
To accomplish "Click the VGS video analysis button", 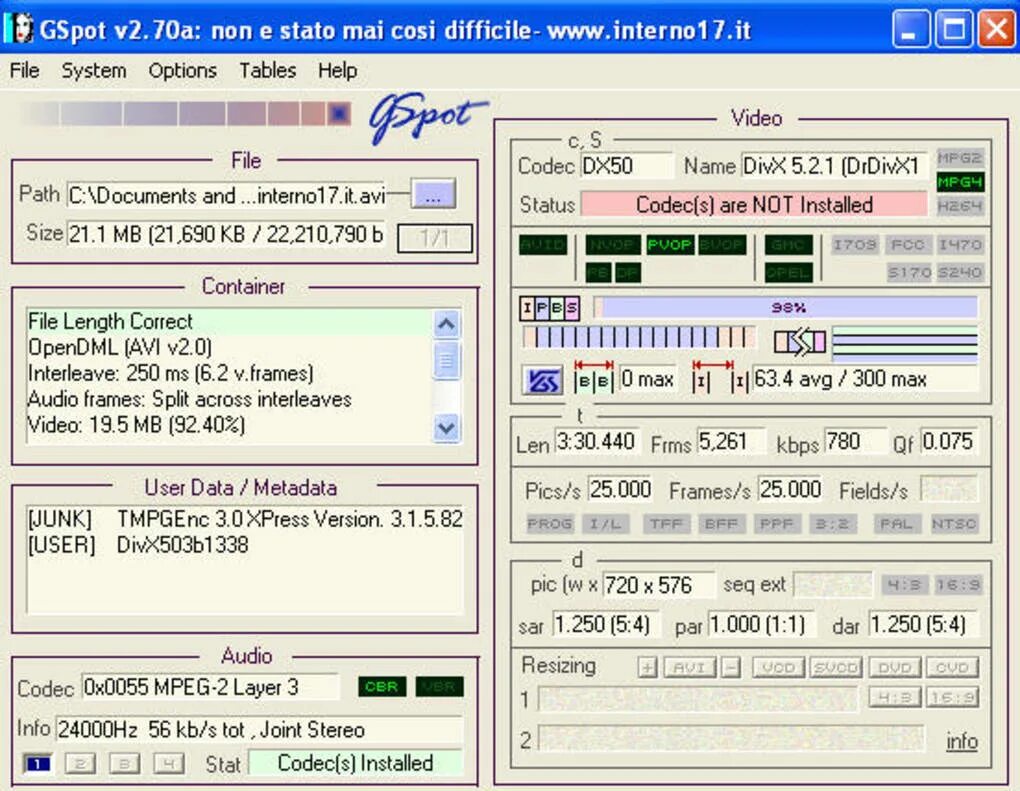I will pyautogui.click(x=543, y=381).
